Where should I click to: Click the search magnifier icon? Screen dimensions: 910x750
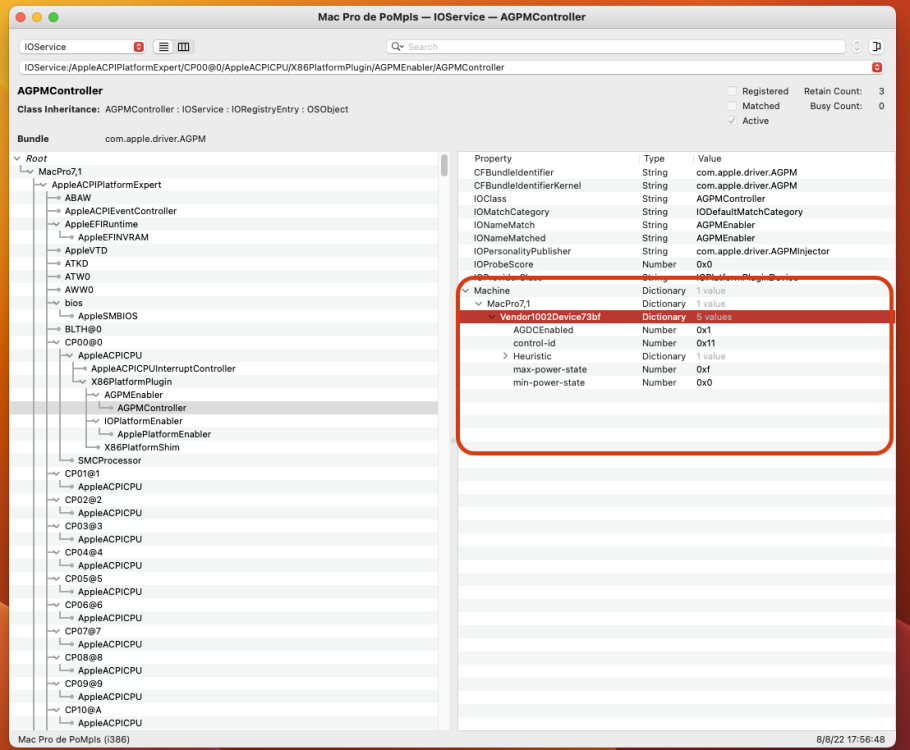click(x=397, y=46)
